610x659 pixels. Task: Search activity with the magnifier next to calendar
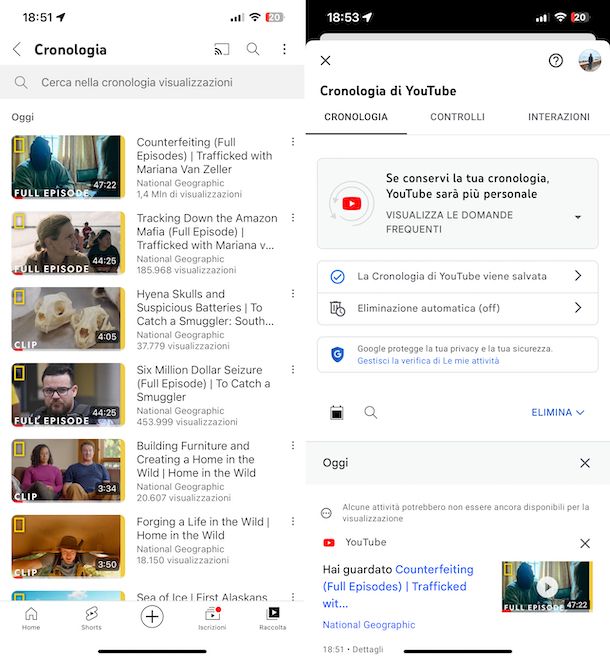(x=370, y=412)
